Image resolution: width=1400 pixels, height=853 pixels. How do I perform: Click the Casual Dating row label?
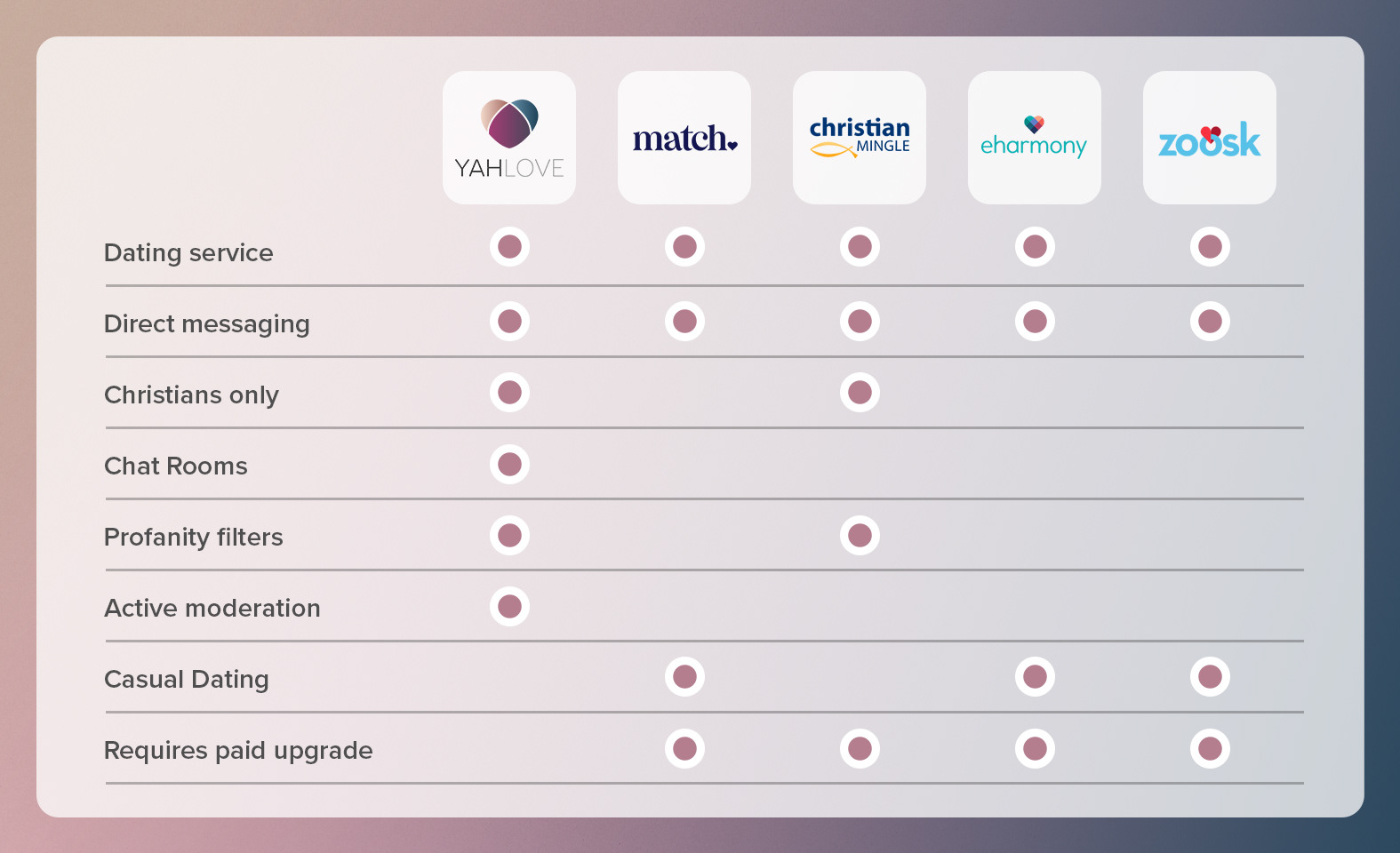(187, 680)
